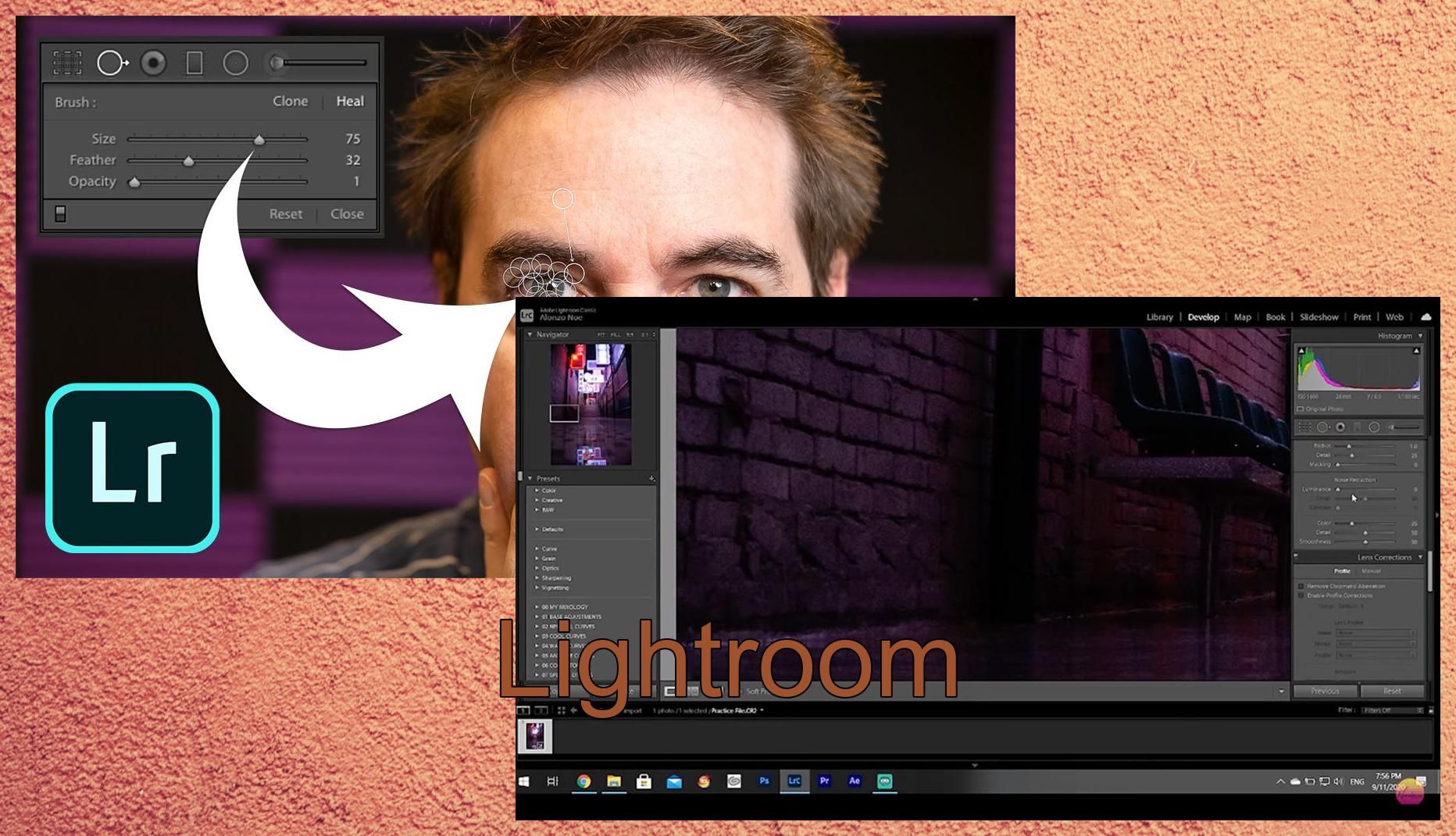Image resolution: width=1456 pixels, height=836 pixels.
Task: Open the Develop module
Action: tap(1203, 317)
